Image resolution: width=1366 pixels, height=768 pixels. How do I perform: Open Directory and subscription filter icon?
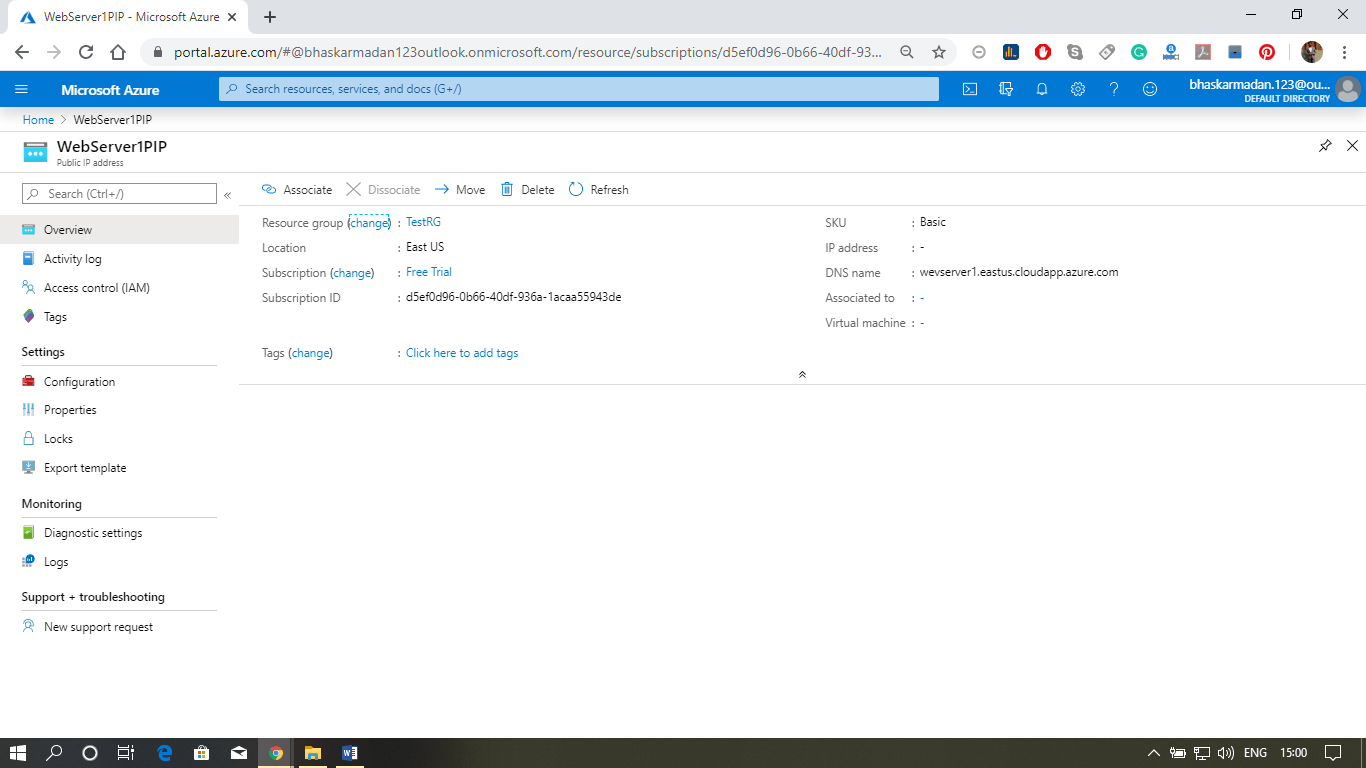click(x=1006, y=89)
